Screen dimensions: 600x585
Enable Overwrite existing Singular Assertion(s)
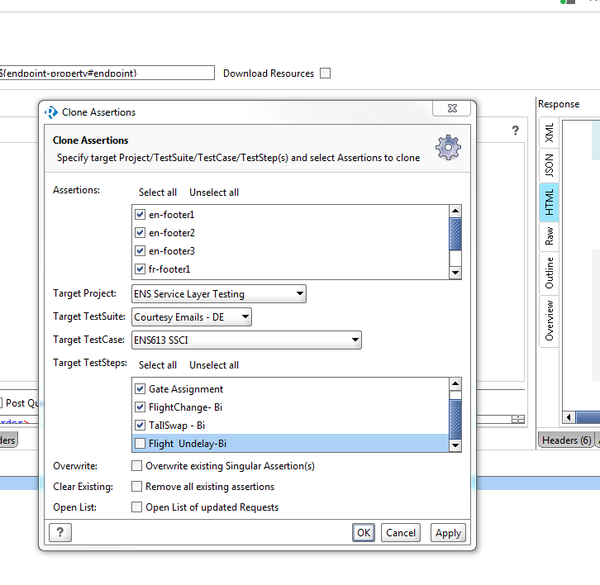(137, 466)
